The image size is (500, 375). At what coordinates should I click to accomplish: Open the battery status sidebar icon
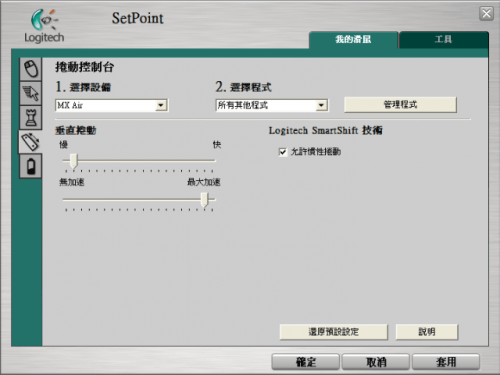31,166
